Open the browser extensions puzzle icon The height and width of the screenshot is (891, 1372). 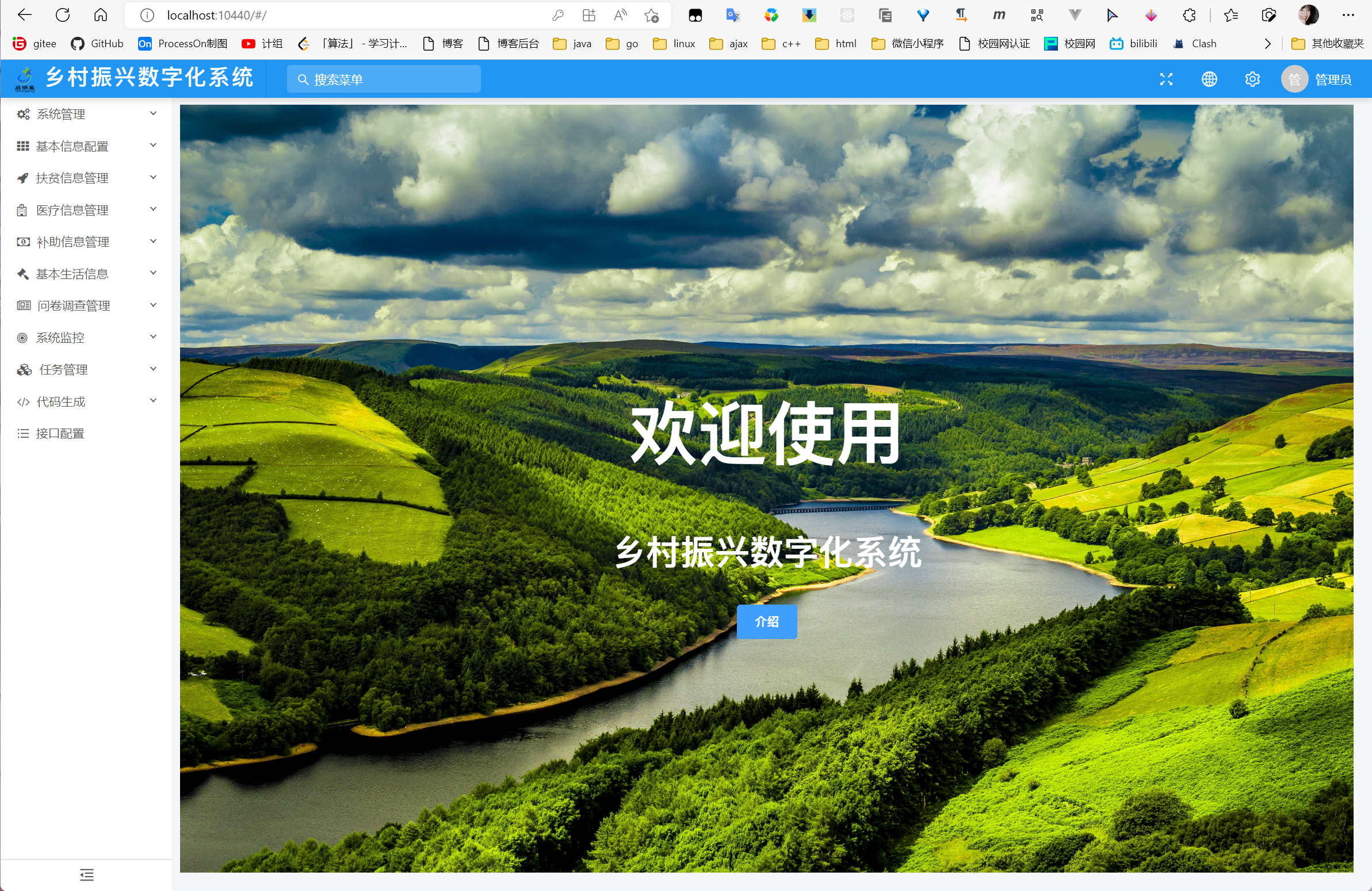pos(1189,16)
